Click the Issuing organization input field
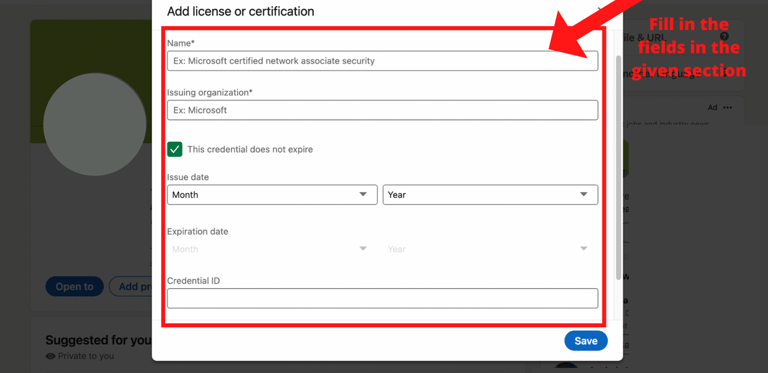768x373 pixels. pyautogui.click(x=382, y=110)
